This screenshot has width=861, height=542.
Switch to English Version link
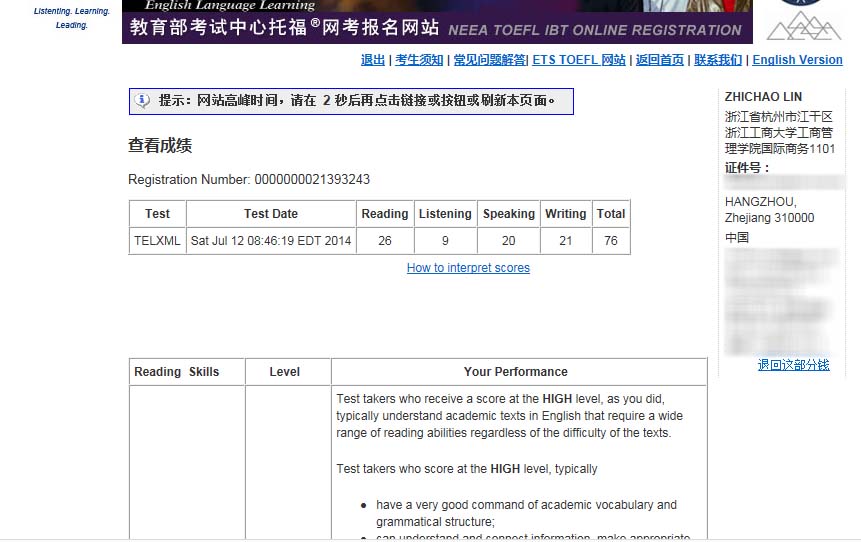click(x=797, y=60)
